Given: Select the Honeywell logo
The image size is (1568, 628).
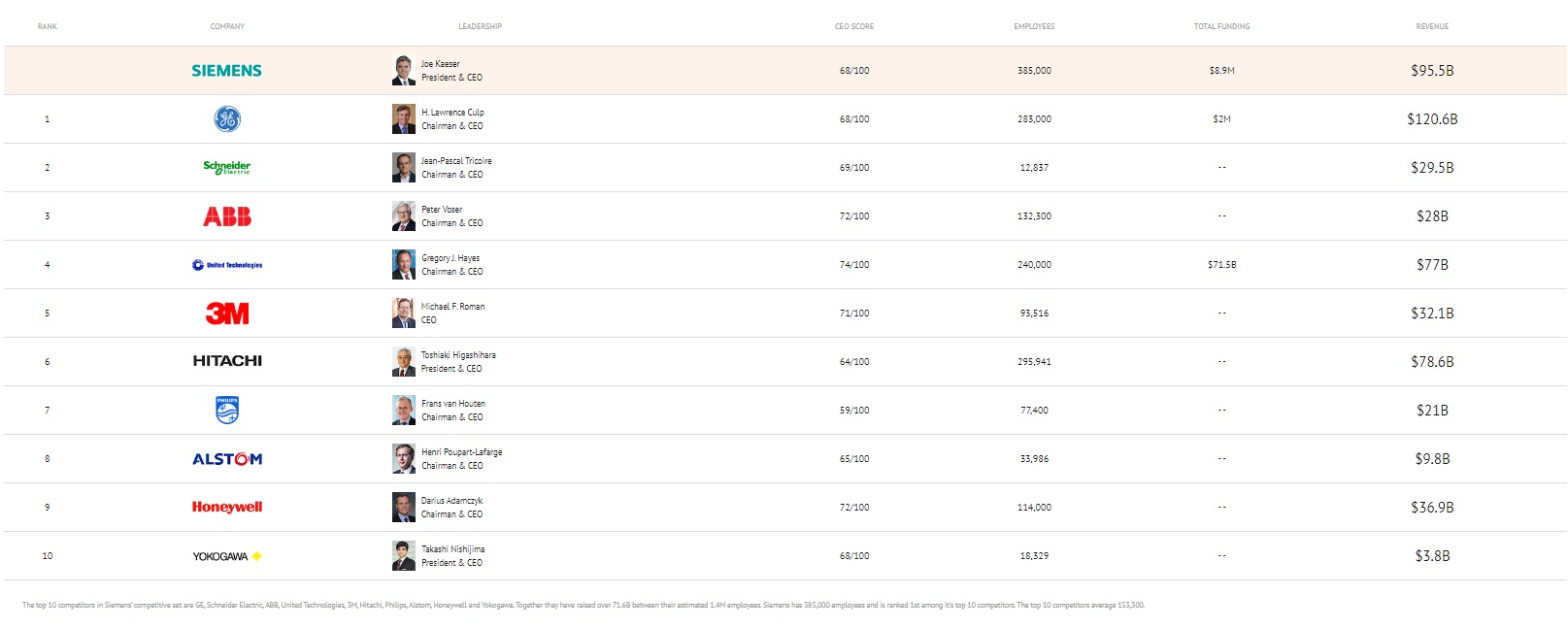Looking at the screenshot, I should pyautogui.click(x=227, y=507).
